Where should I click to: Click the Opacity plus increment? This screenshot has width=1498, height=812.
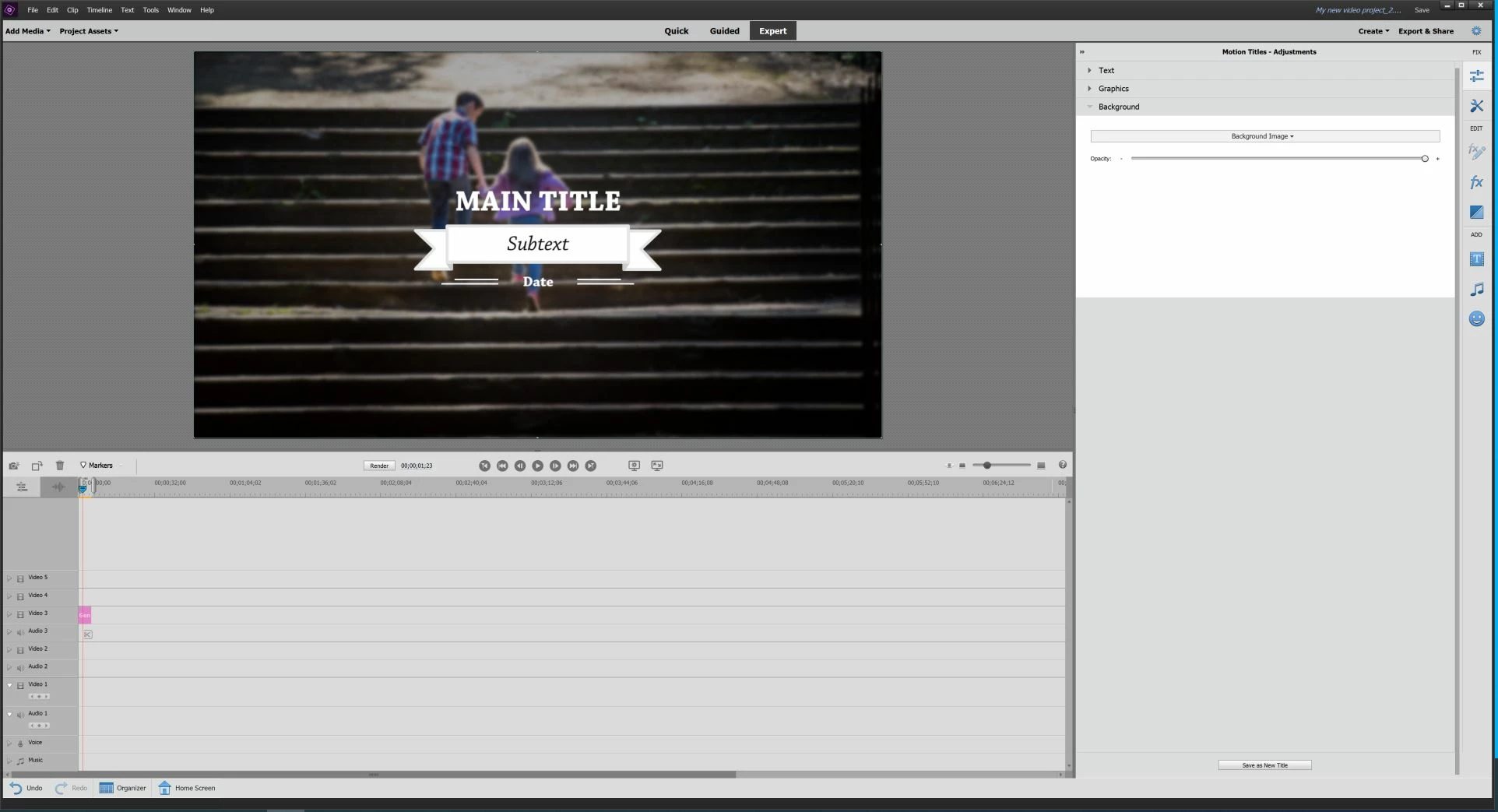[x=1437, y=159]
